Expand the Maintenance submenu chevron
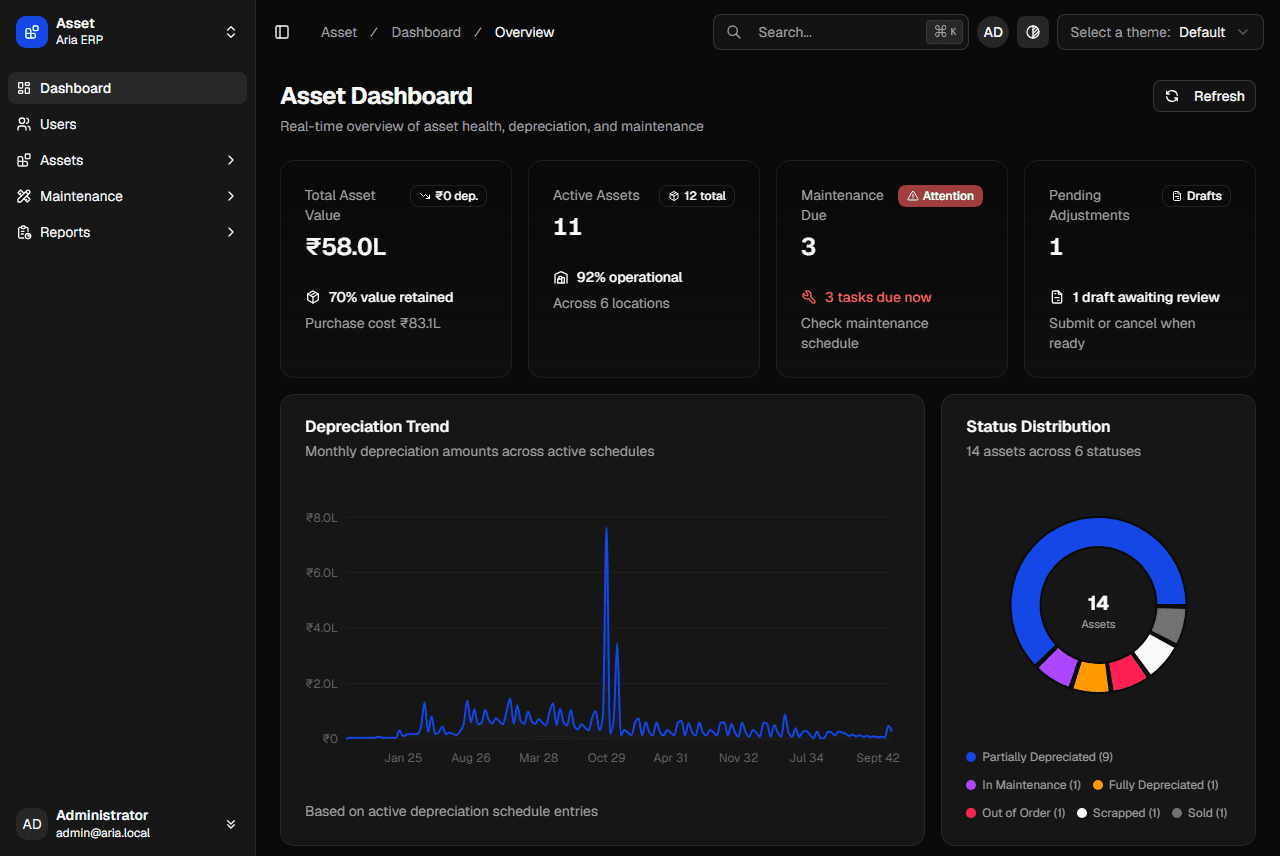This screenshot has height=856, width=1280. point(231,196)
